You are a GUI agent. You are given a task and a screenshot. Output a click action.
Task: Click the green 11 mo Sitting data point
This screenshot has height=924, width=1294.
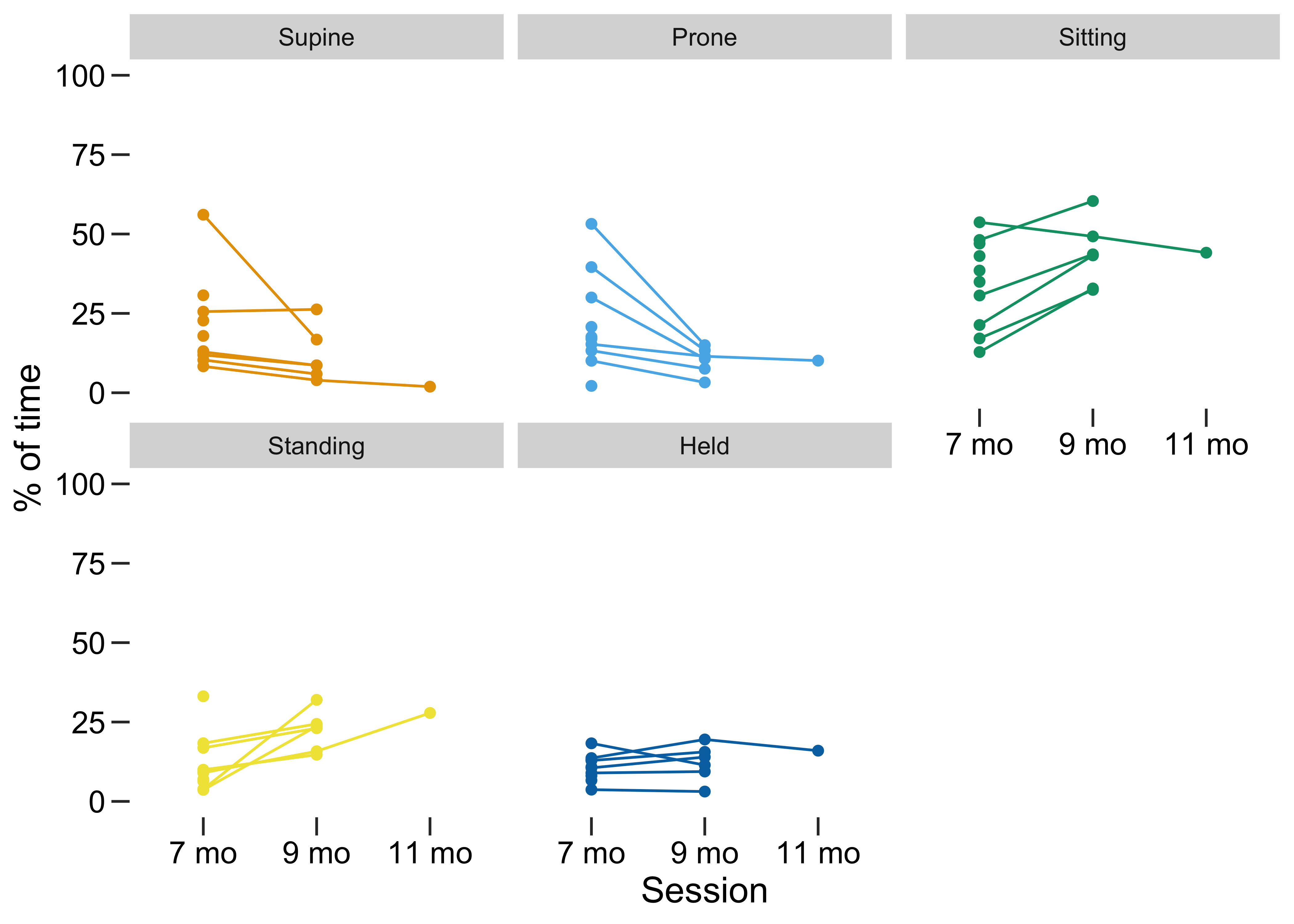1206,253
